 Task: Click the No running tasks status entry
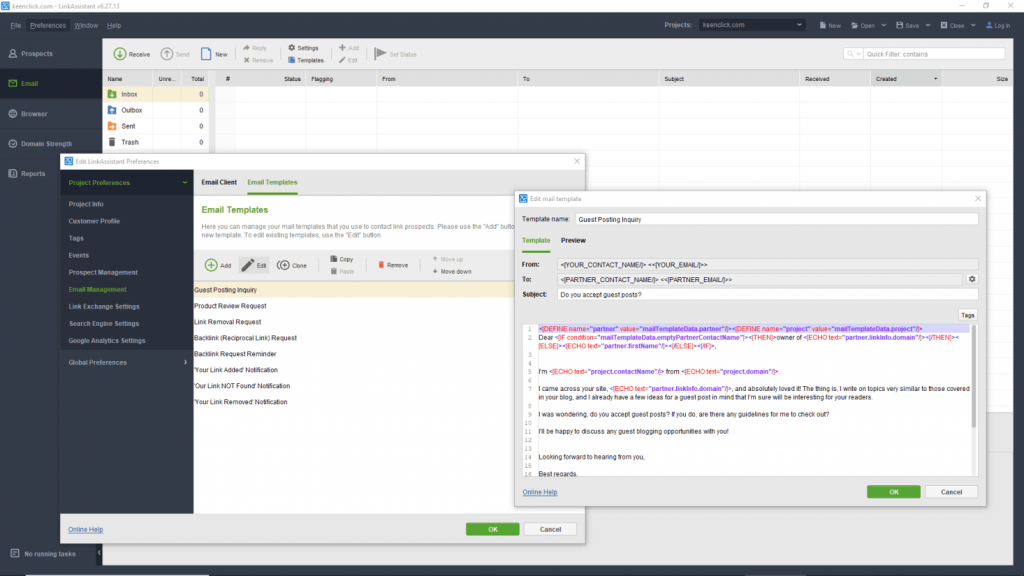43,554
